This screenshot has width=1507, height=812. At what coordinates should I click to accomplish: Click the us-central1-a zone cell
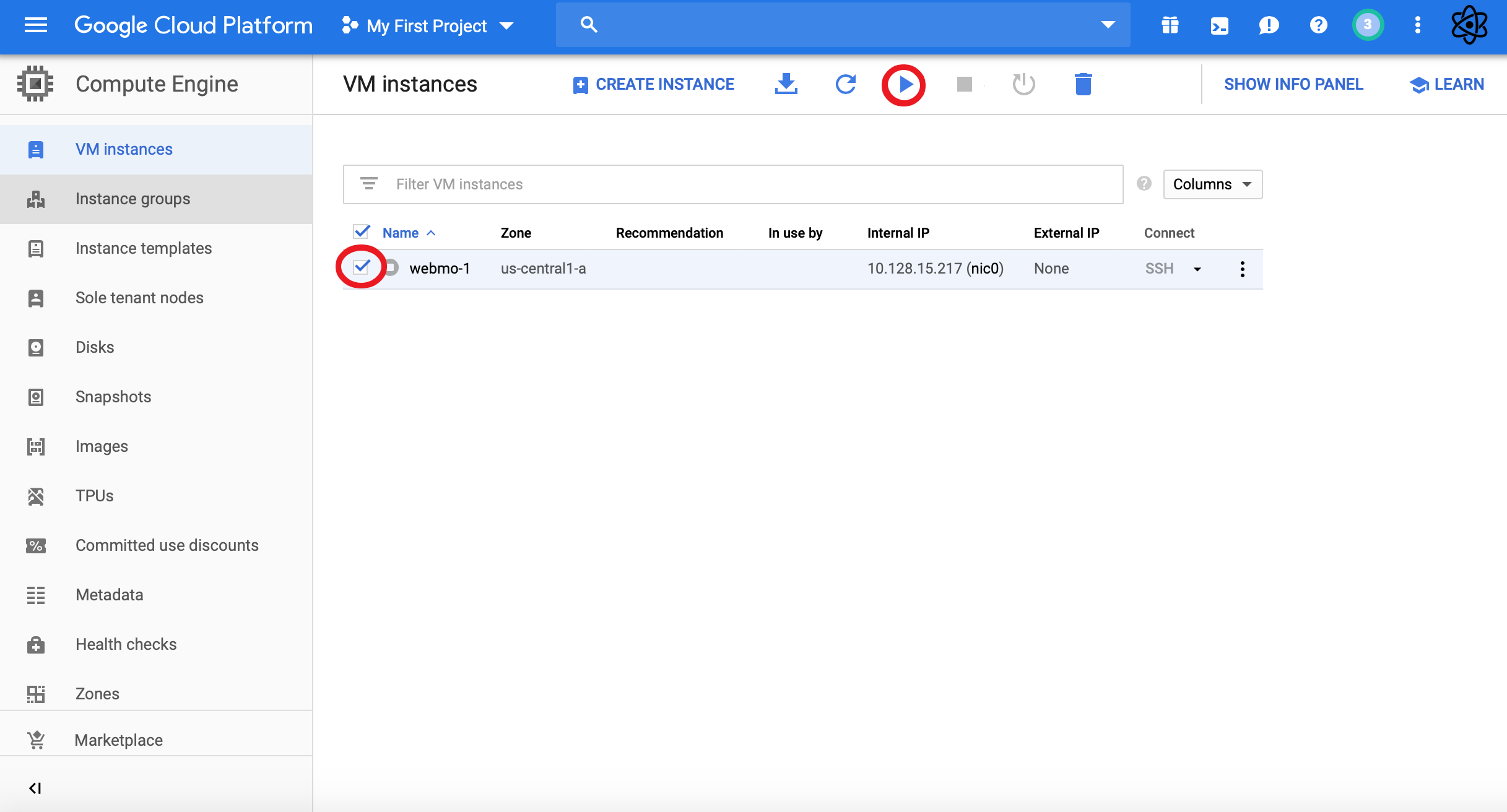[544, 269]
